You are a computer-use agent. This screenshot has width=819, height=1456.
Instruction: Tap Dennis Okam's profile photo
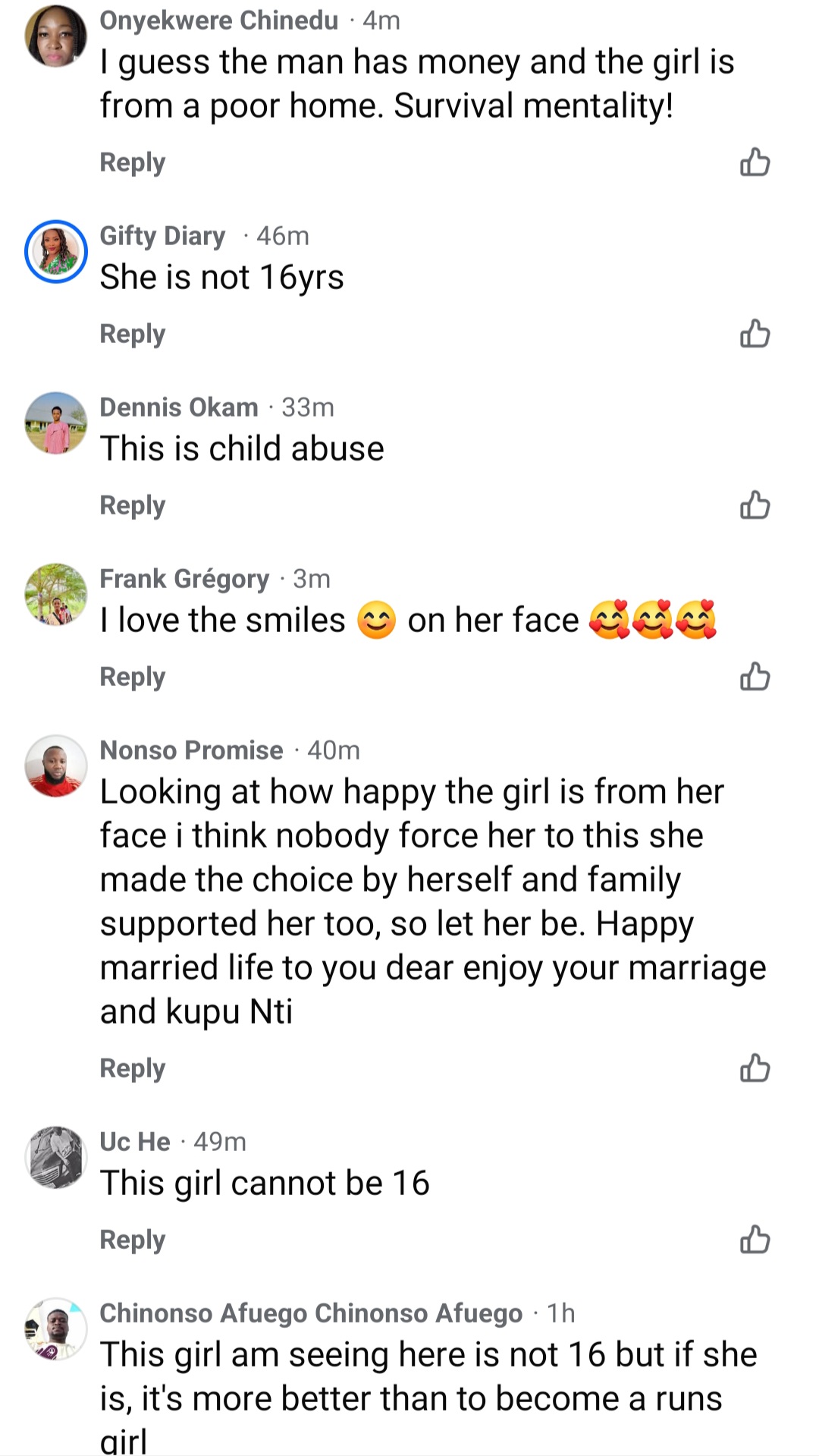55,423
